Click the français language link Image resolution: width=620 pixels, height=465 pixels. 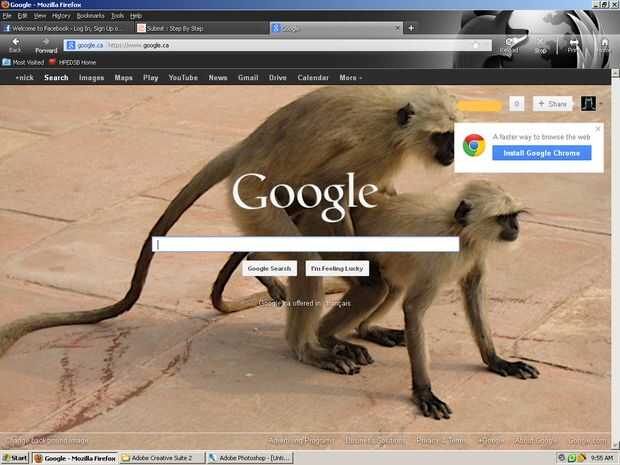(338, 303)
